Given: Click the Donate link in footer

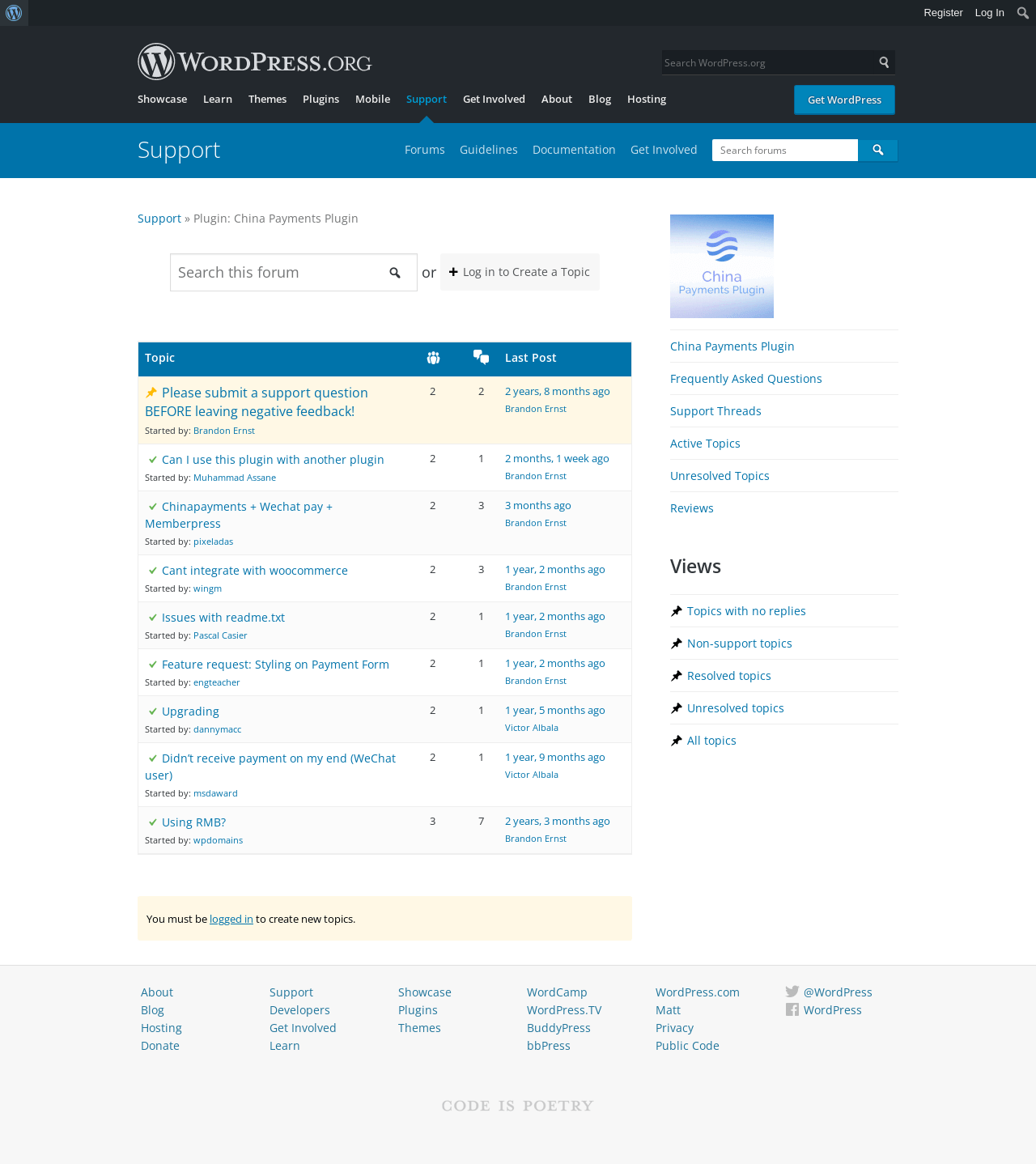Looking at the screenshot, I should click(160, 1046).
